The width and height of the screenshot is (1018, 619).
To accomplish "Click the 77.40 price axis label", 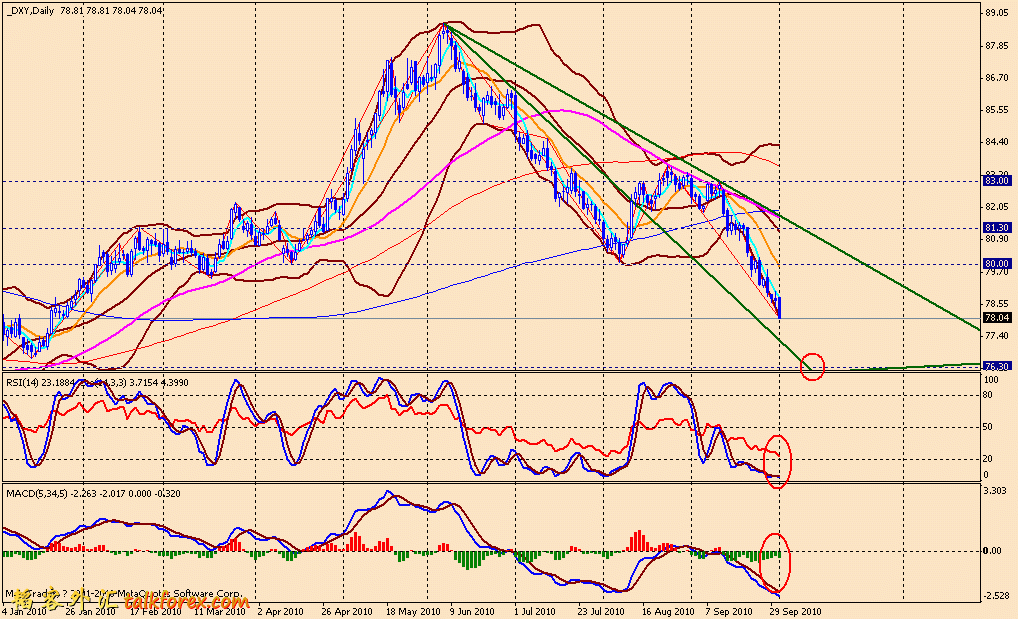I will (995, 336).
